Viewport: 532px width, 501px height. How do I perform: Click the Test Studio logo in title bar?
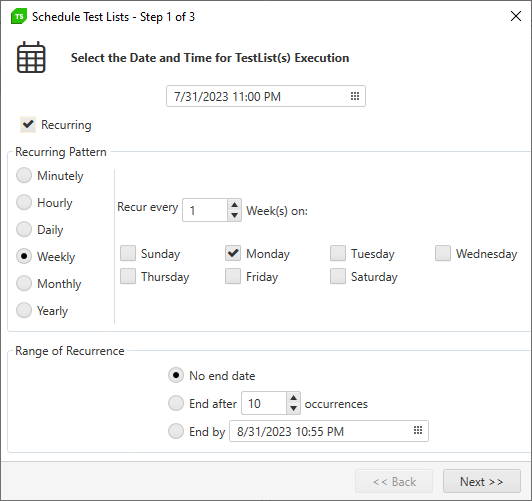point(19,17)
